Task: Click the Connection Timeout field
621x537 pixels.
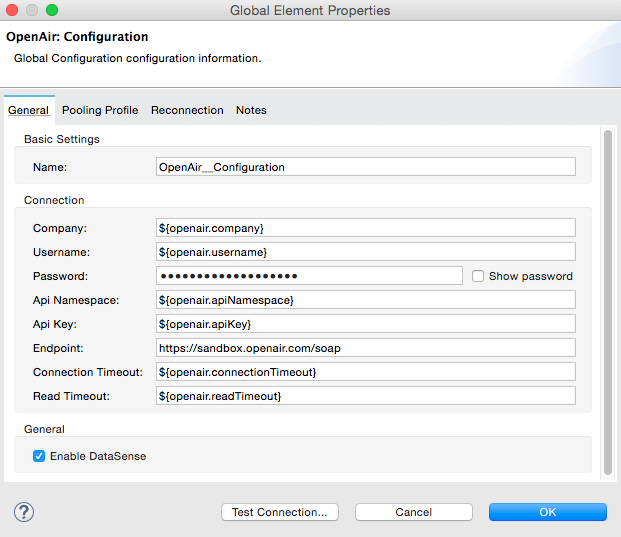Action: (x=366, y=372)
